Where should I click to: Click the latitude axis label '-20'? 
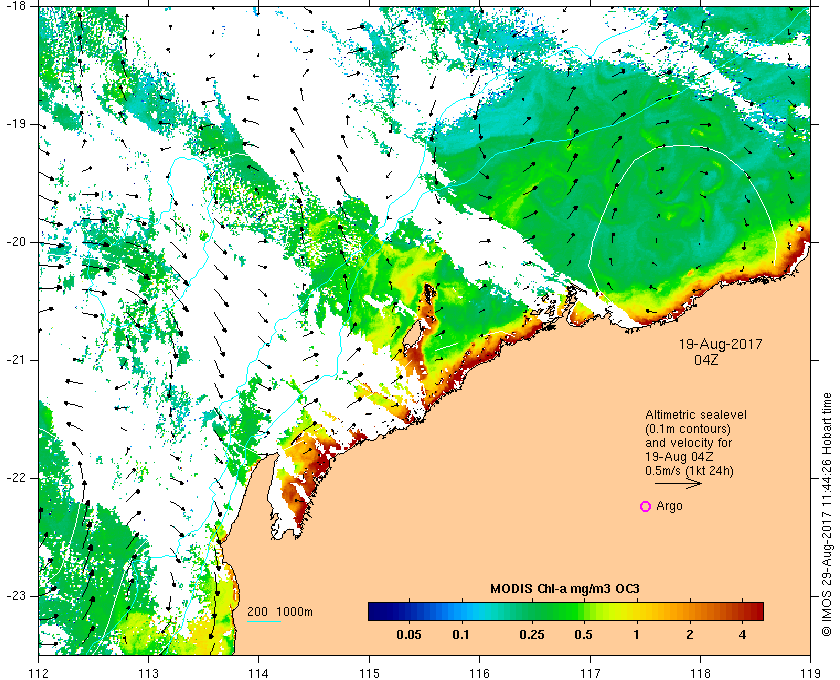[15, 242]
